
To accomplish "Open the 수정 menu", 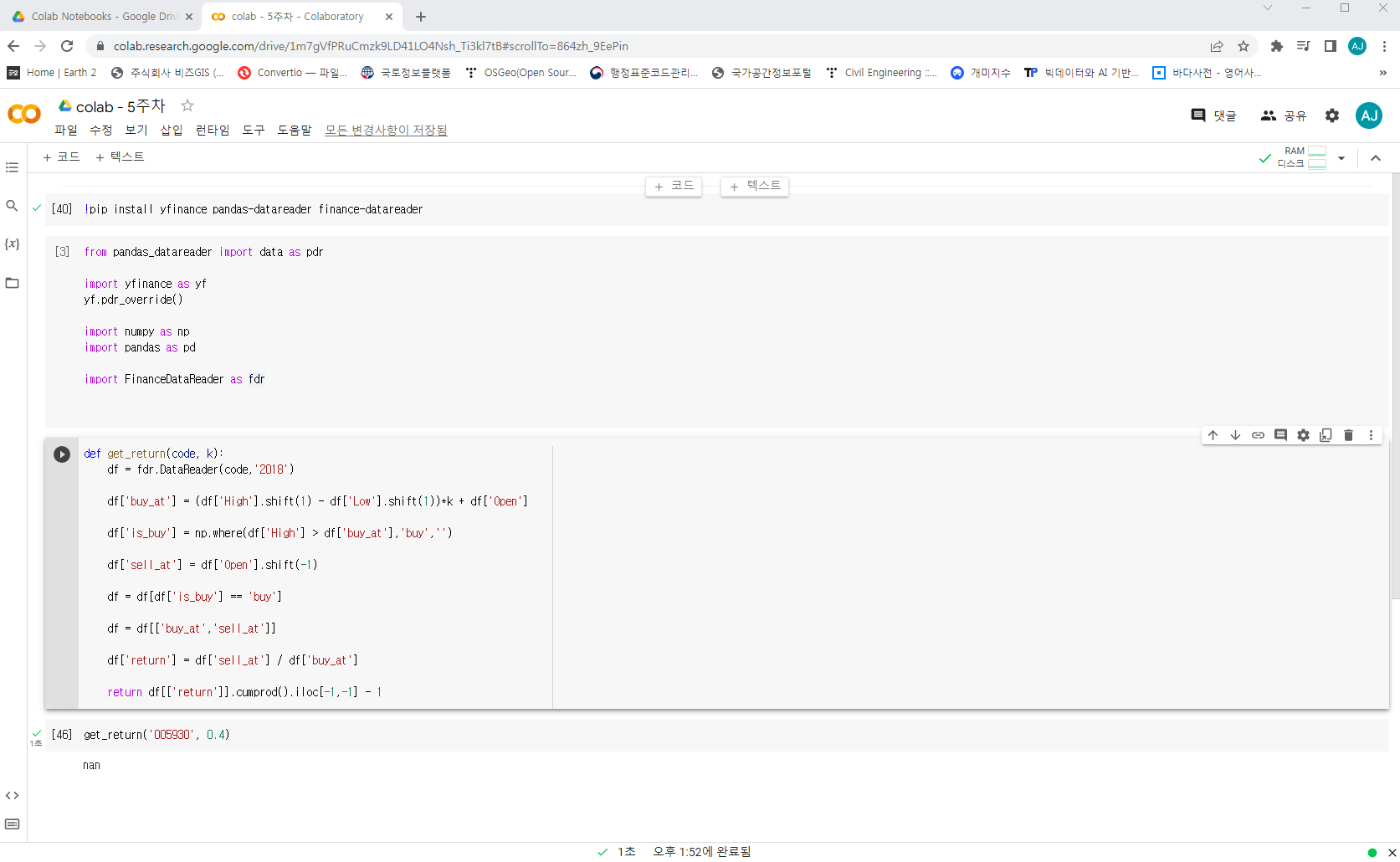I will (x=101, y=130).
